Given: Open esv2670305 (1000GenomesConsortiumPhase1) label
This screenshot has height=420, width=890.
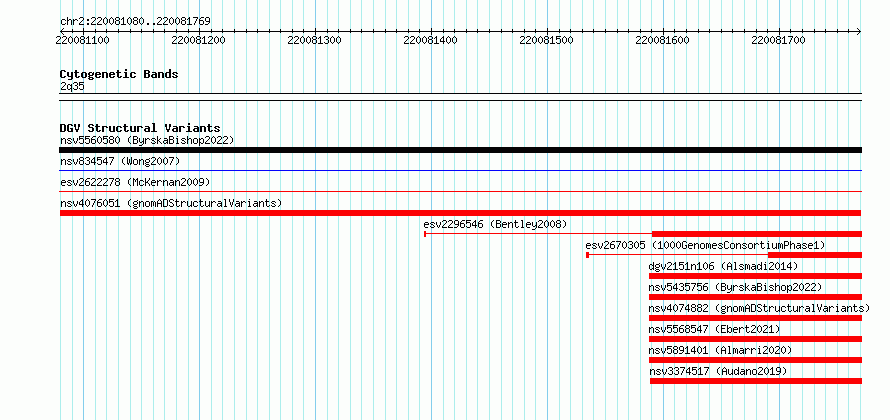Looking at the screenshot, I should (x=705, y=245).
